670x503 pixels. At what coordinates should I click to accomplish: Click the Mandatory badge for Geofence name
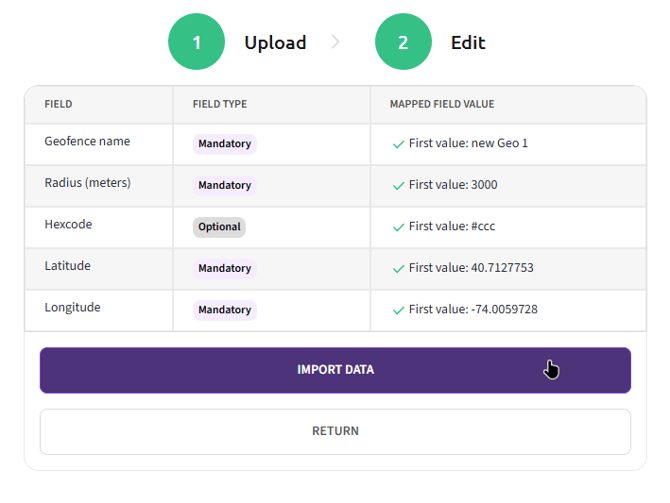[224, 144]
